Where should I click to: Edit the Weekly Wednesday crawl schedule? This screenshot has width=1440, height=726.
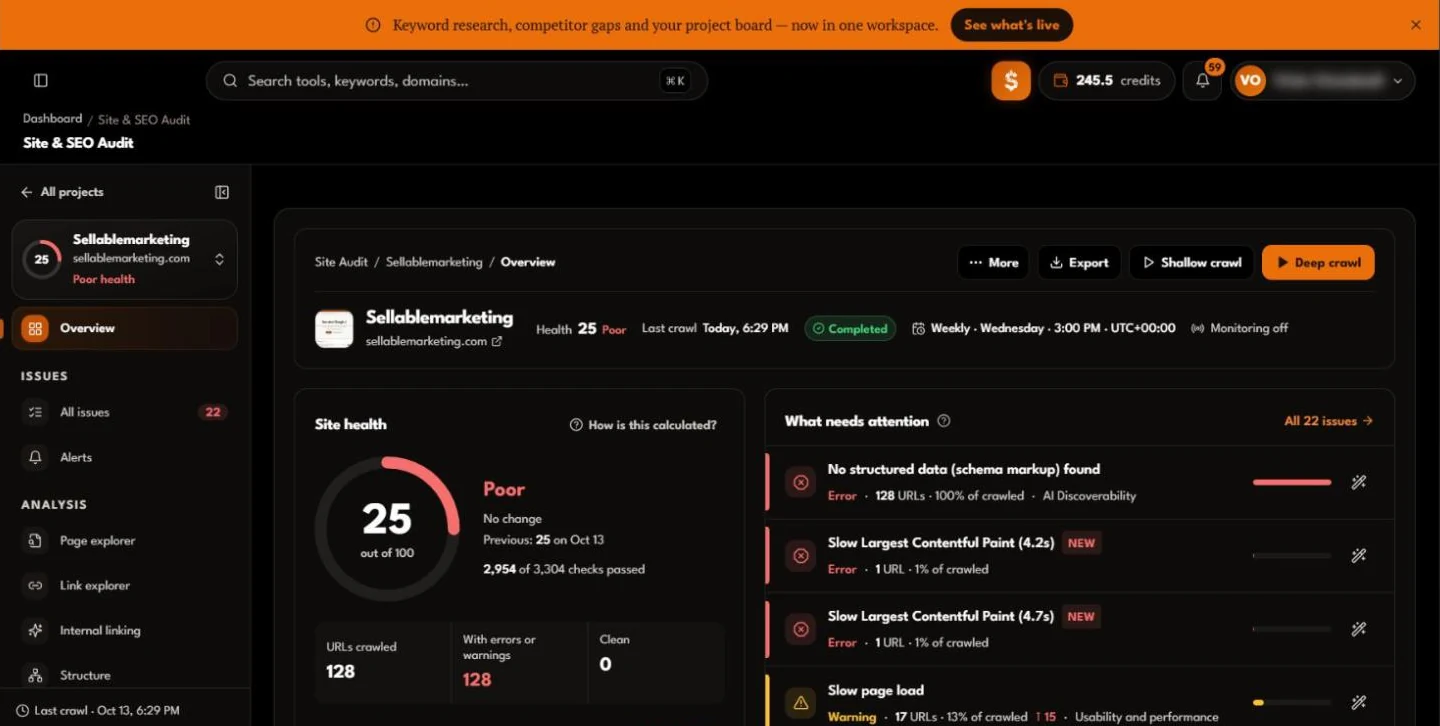point(1044,328)
